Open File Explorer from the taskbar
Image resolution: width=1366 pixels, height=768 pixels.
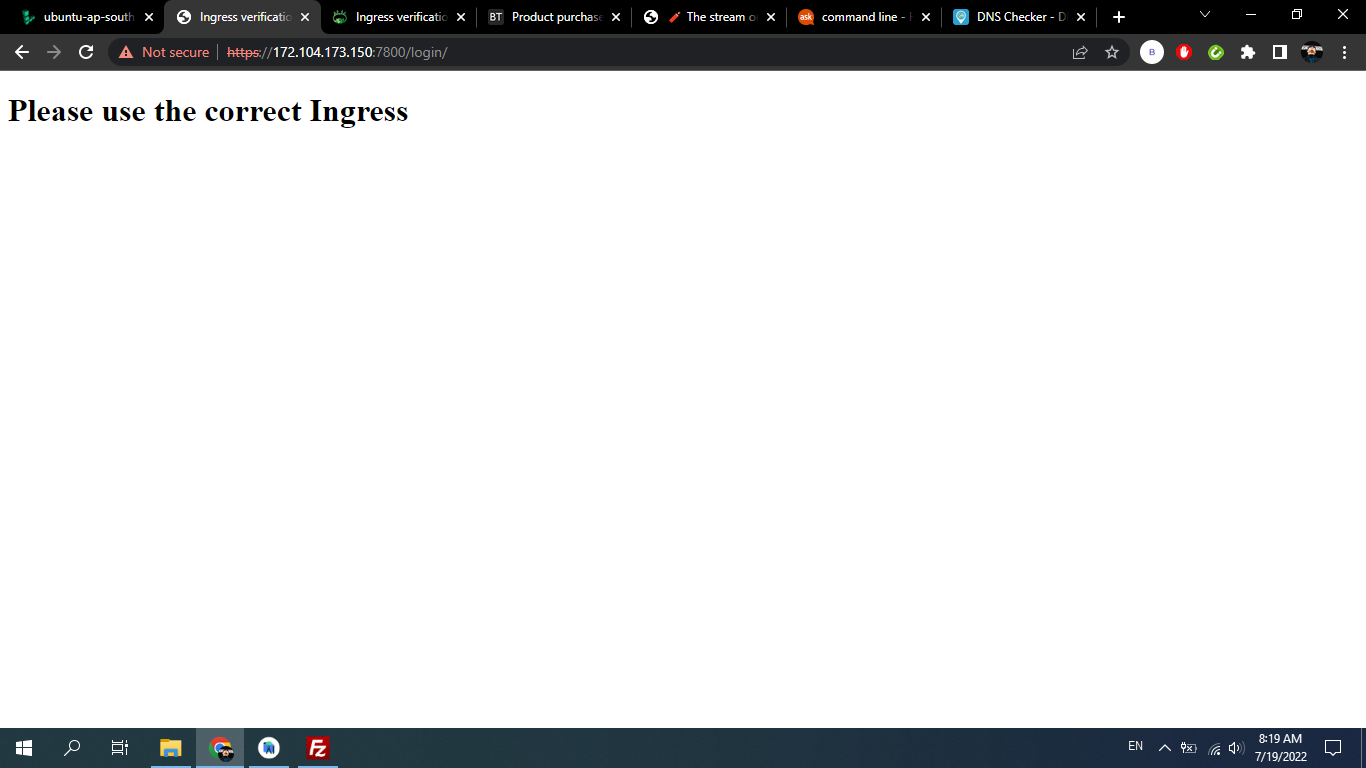click(x=171, y=748)
